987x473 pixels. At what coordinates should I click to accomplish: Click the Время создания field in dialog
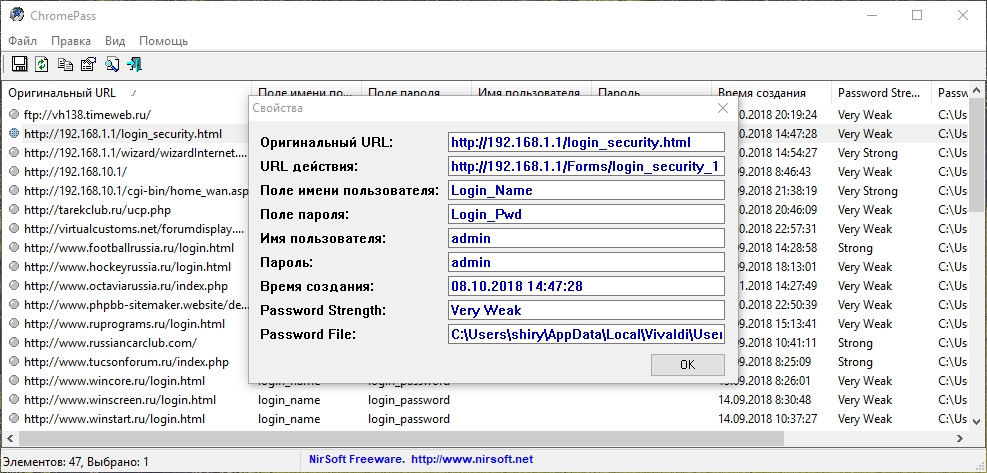coord(586,286)
